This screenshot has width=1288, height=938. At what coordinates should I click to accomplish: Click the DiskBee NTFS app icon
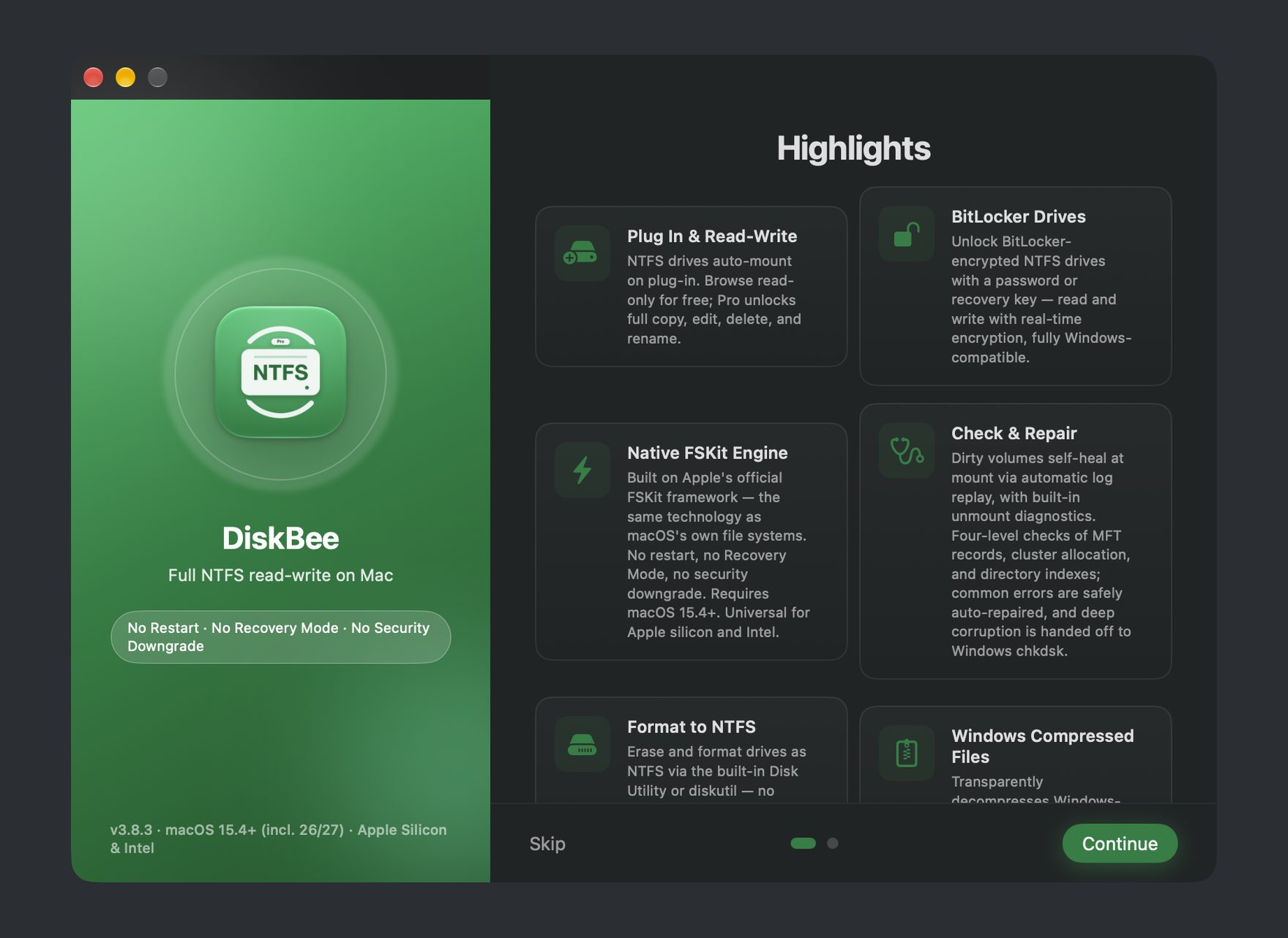(280, 372)
